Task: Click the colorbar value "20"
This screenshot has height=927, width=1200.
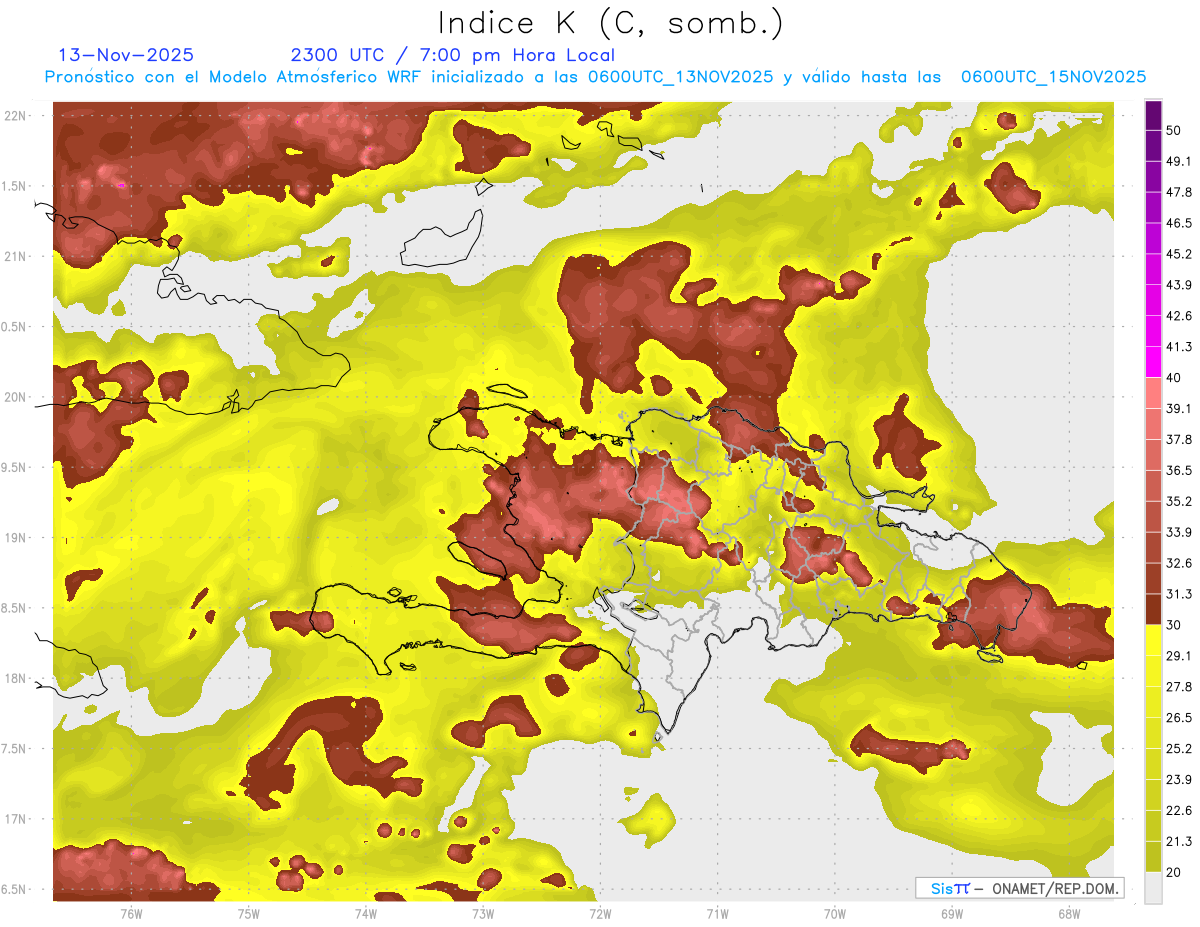Action: [x=1174, y=872]
